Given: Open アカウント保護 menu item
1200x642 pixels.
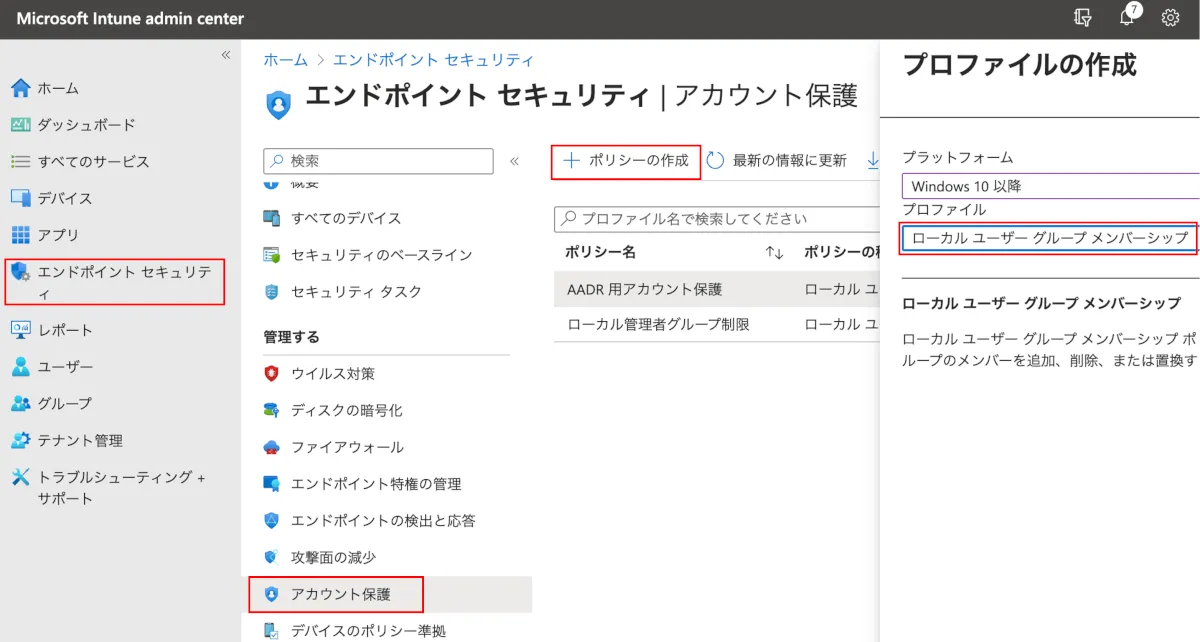Looking at the screenshot, I should [340, 594].
